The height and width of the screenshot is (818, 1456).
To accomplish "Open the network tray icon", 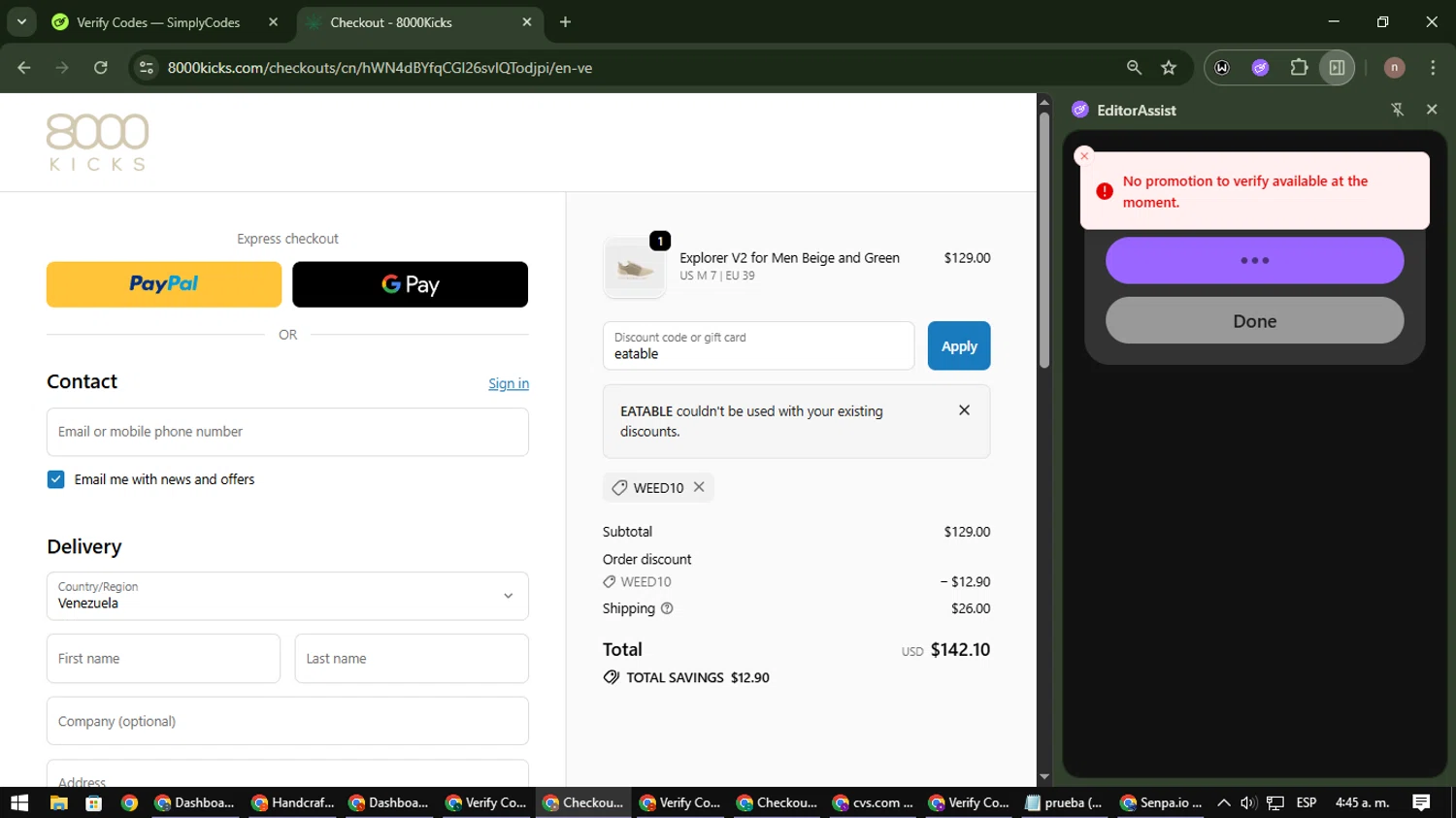I will 1275,802.
